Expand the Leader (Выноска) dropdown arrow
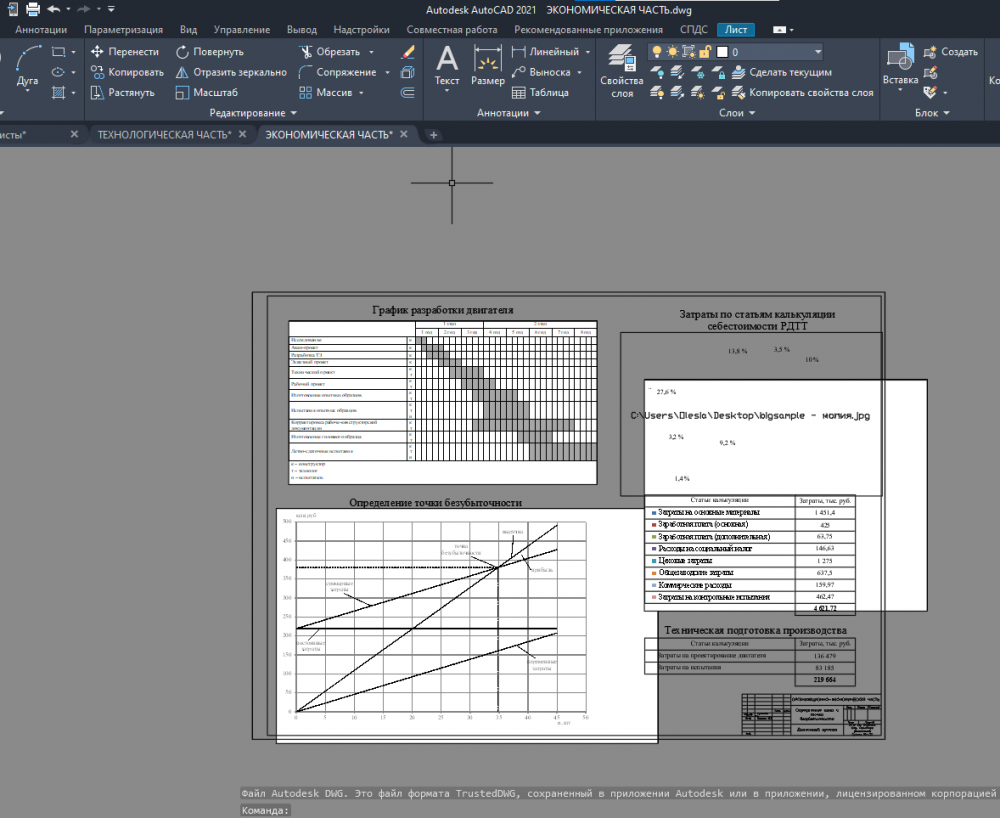The height and width of the screenshot is (818, 1000). pyautogui.click(x=579, y=72)
